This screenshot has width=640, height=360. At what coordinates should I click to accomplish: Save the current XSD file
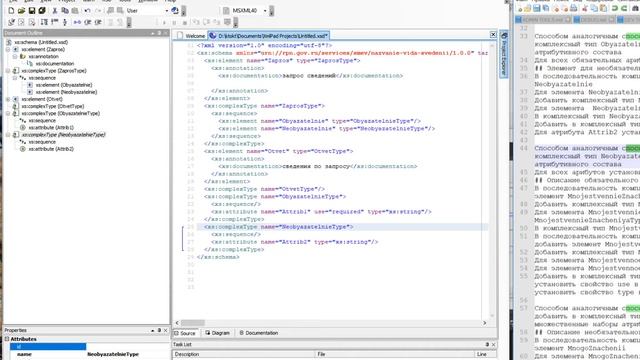pyautogui.click(x=32, y=11)
